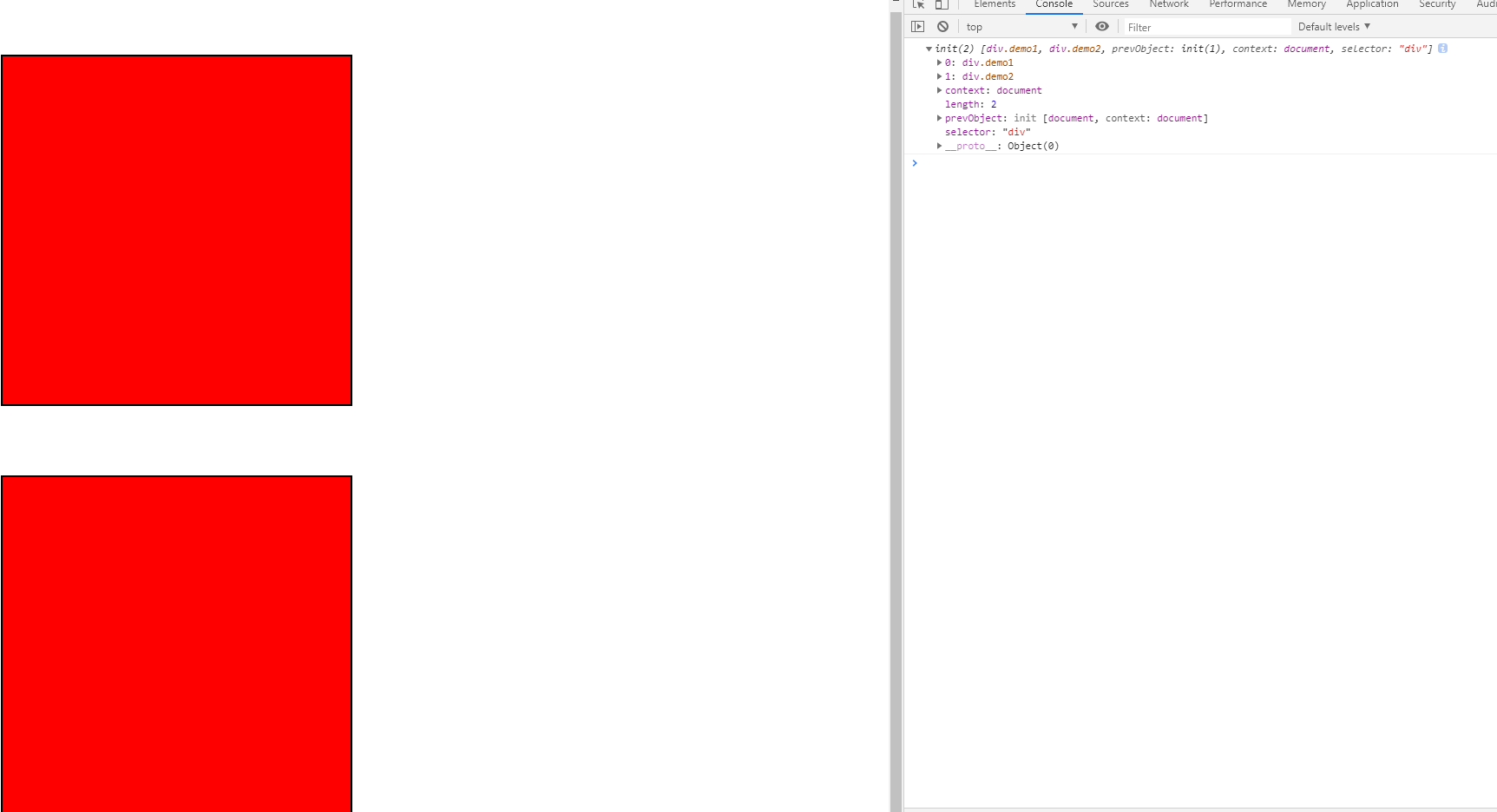Click the bottom red demo2 box
Screen dimensions: 1497x812
click(176, 644)
